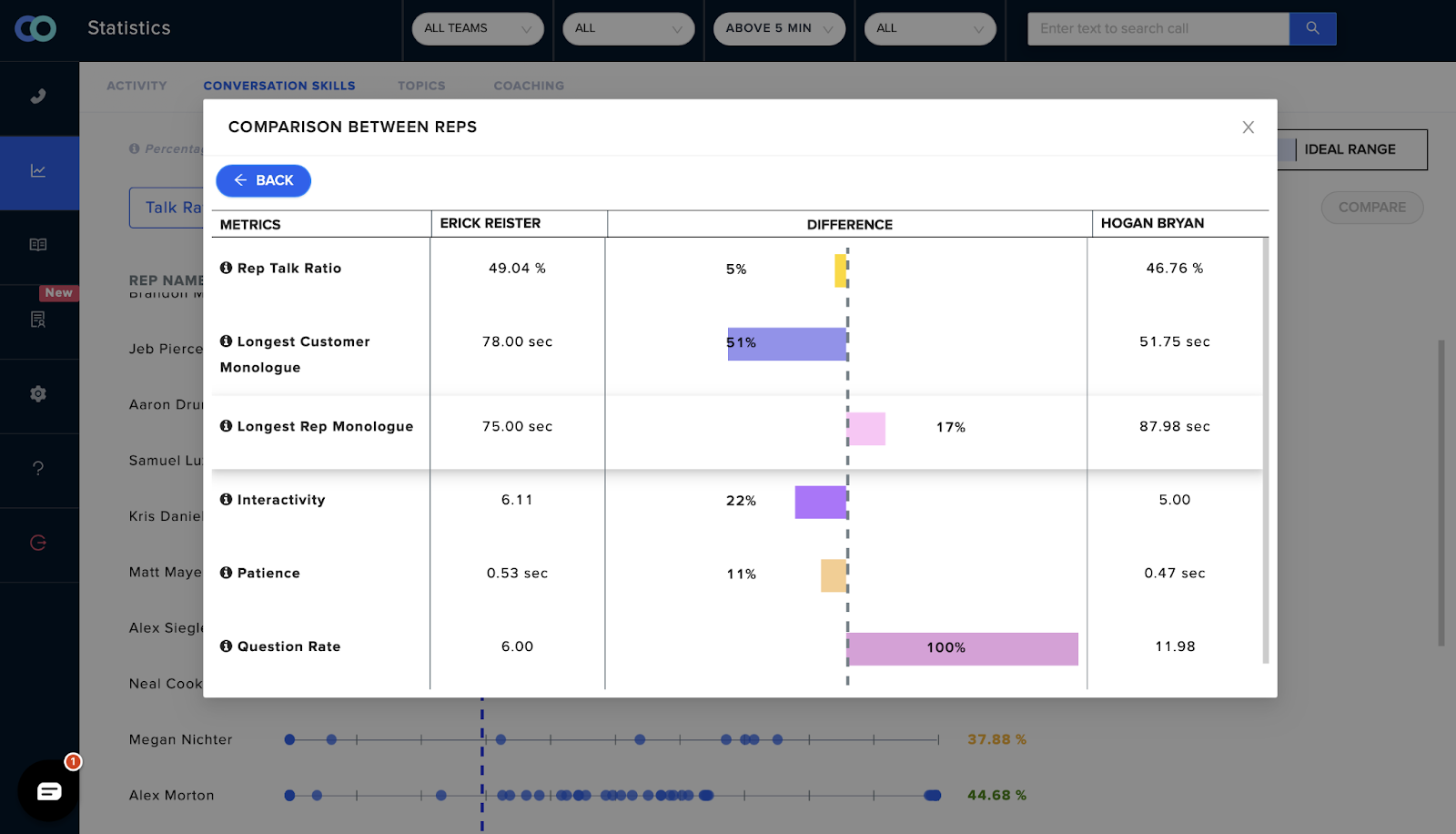Switch to the Activity tab

(136, 86)
